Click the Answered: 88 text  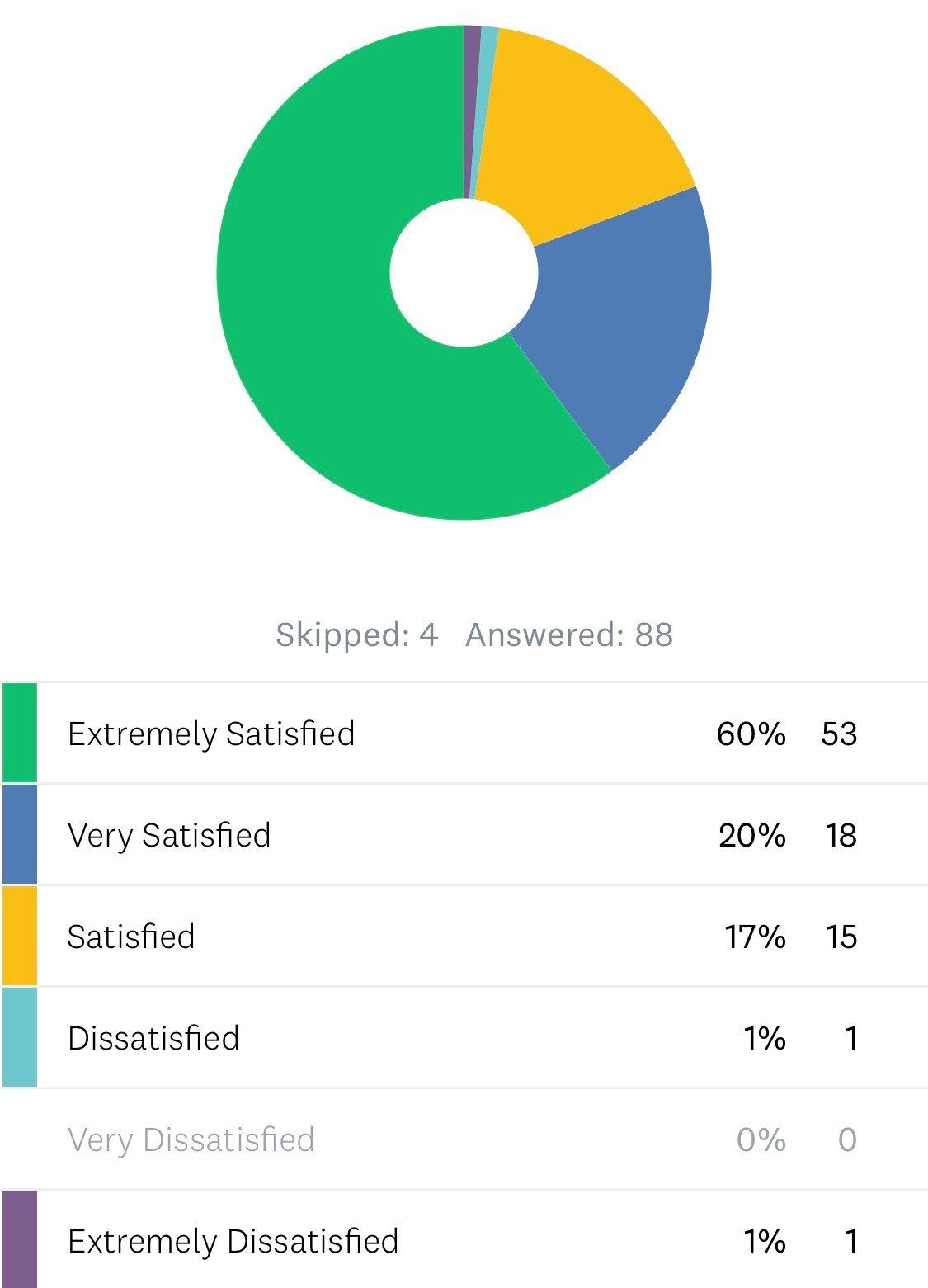pos(569,635)
